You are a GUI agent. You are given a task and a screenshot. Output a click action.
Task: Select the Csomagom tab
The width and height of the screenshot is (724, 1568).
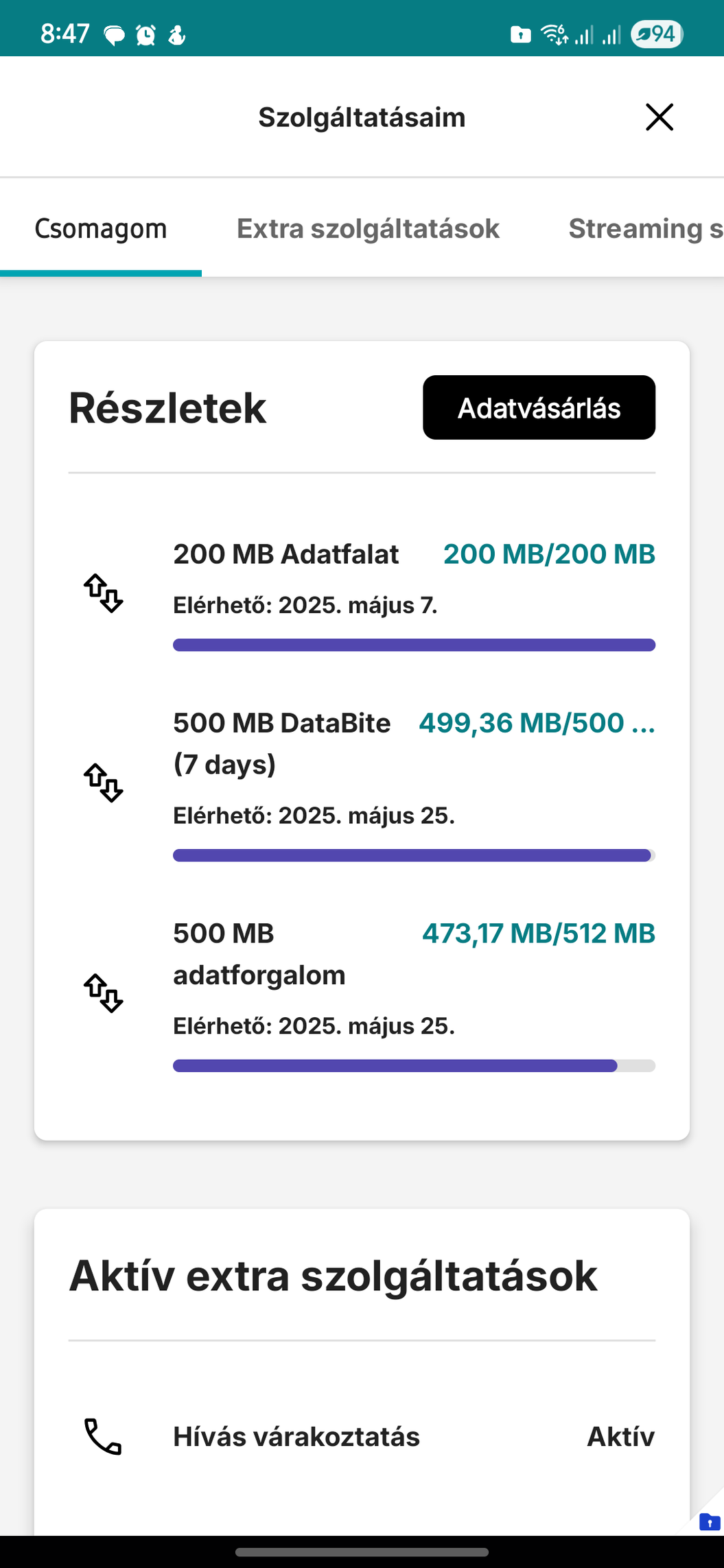(101, 228)
